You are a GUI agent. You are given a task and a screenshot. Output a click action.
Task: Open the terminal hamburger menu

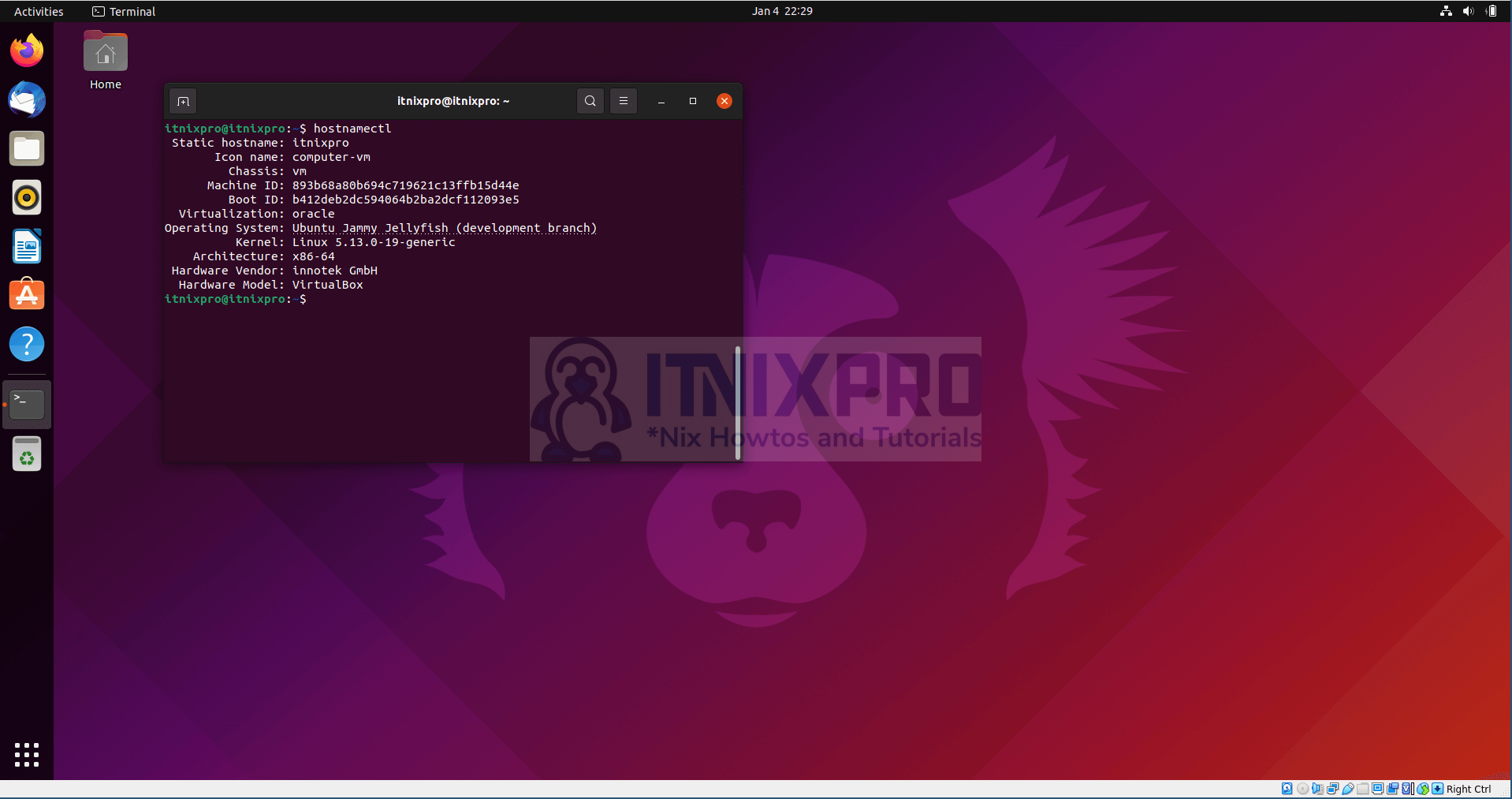coord(623,101)
